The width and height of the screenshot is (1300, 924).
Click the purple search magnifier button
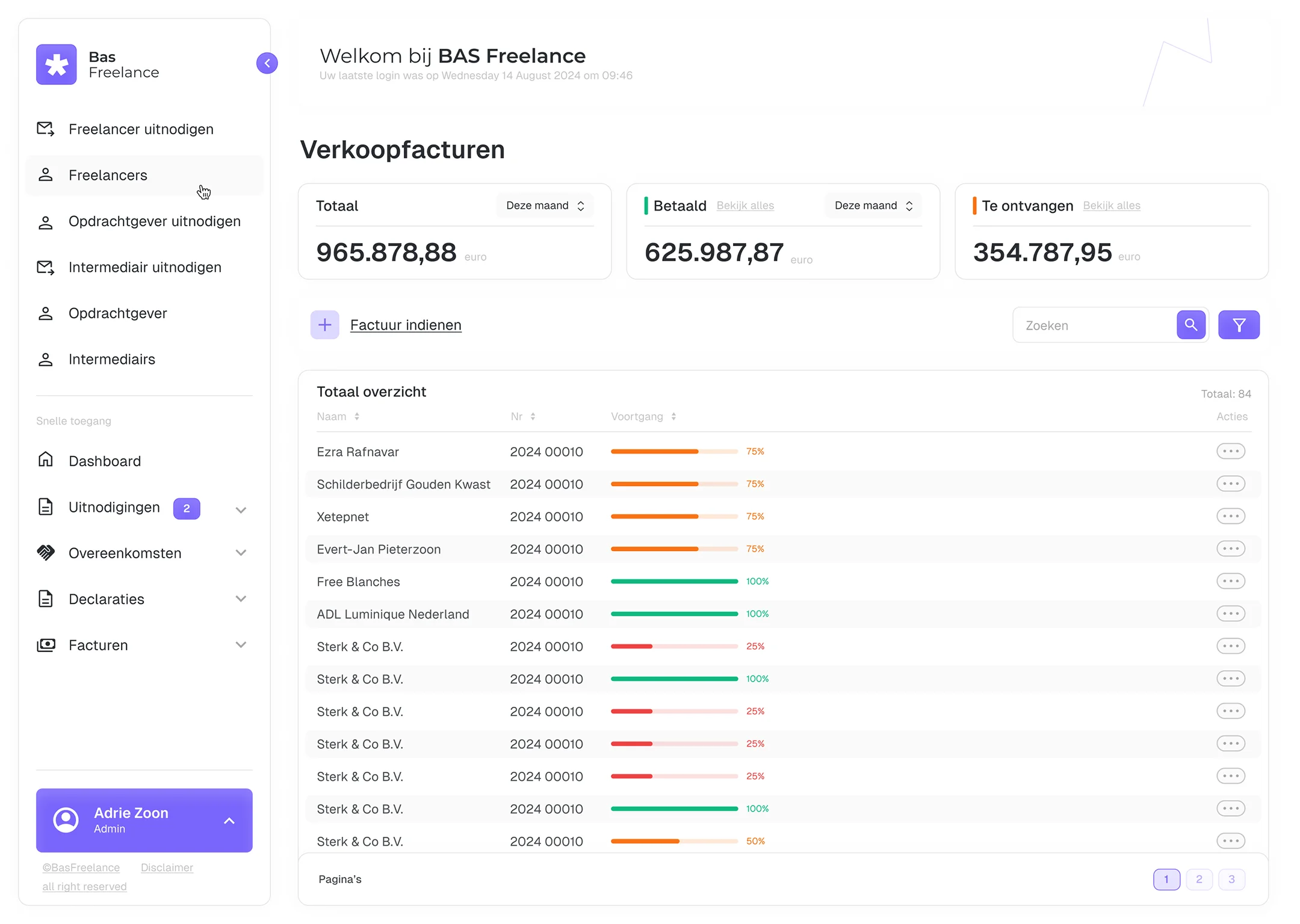pos(1190,325)
